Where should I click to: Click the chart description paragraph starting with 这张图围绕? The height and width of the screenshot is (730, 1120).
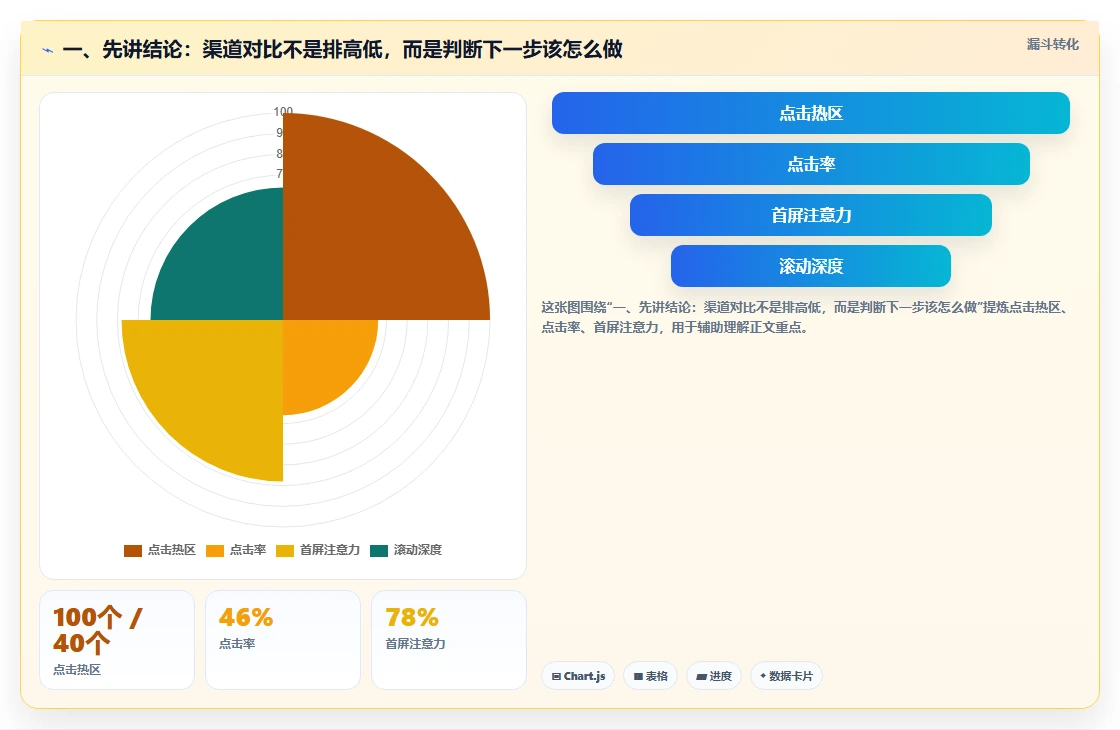[805, 317]
